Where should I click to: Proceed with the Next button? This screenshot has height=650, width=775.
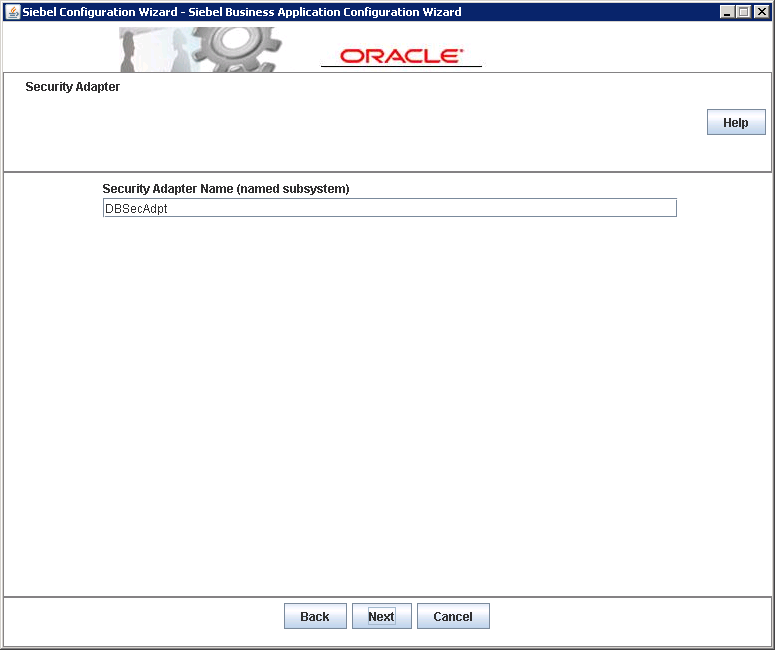point(381,616)
